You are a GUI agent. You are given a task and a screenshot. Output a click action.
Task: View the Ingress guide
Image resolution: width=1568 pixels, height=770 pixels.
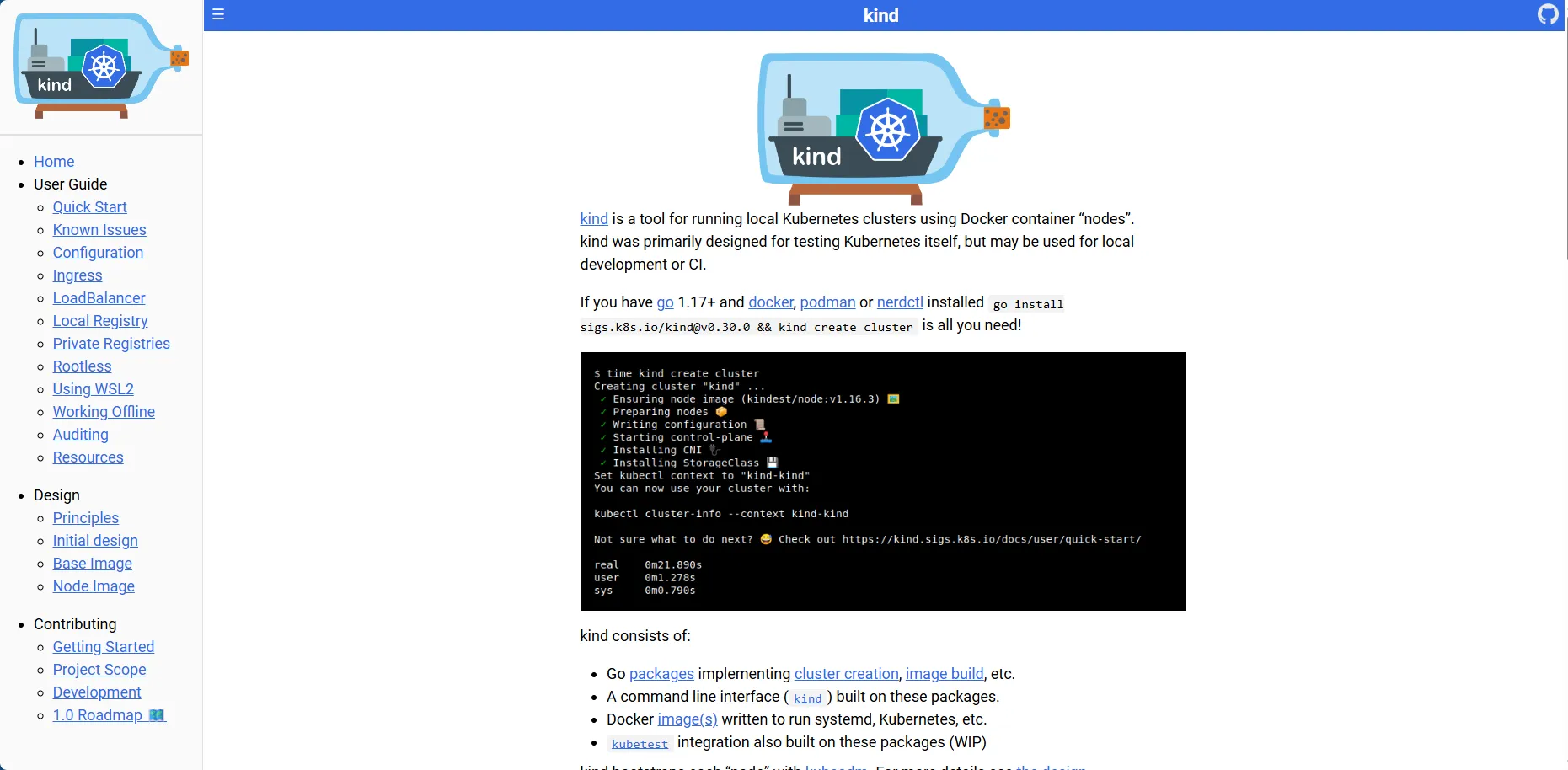tap(77, 275)
